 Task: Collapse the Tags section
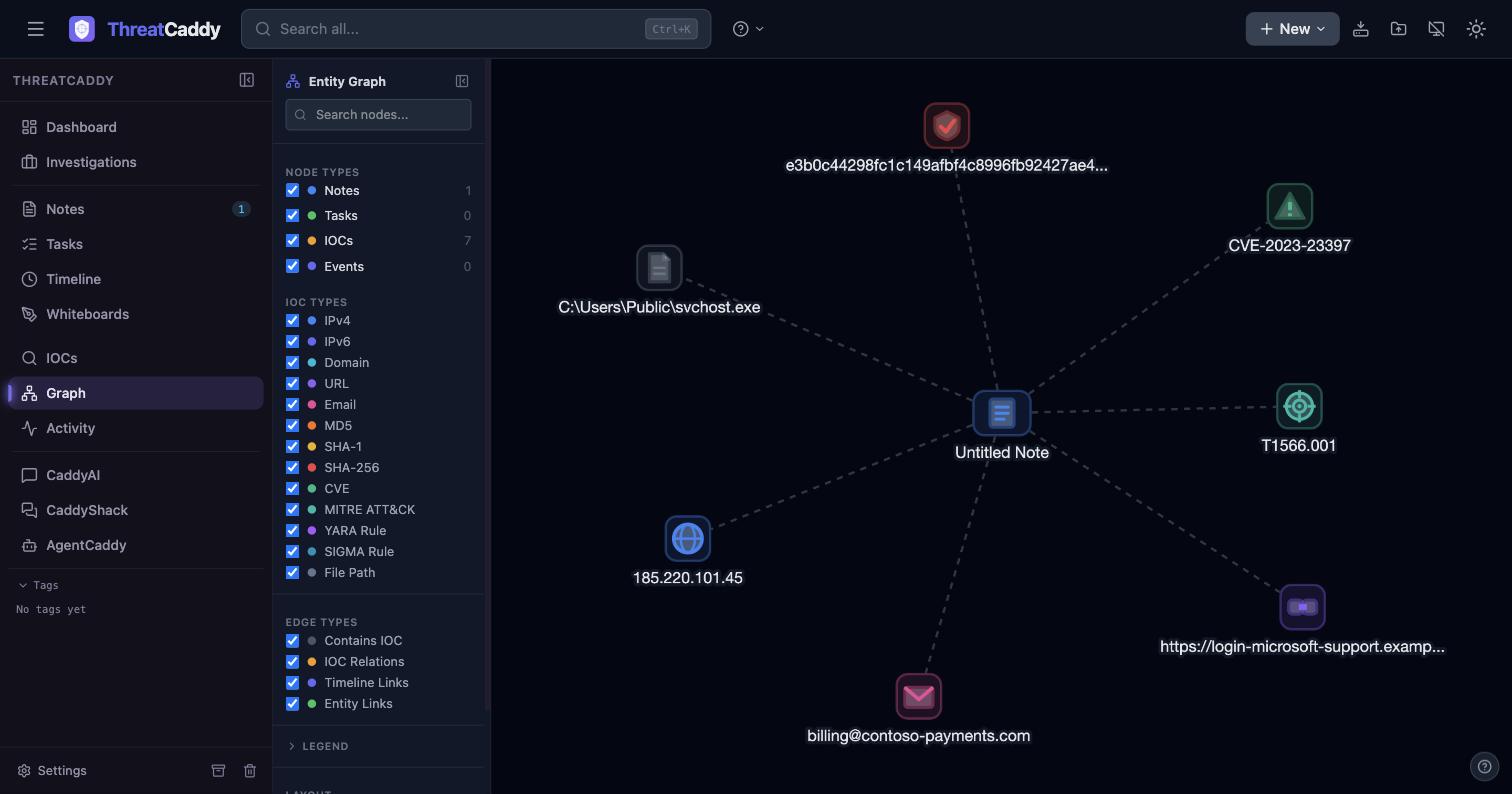(38, 585)
